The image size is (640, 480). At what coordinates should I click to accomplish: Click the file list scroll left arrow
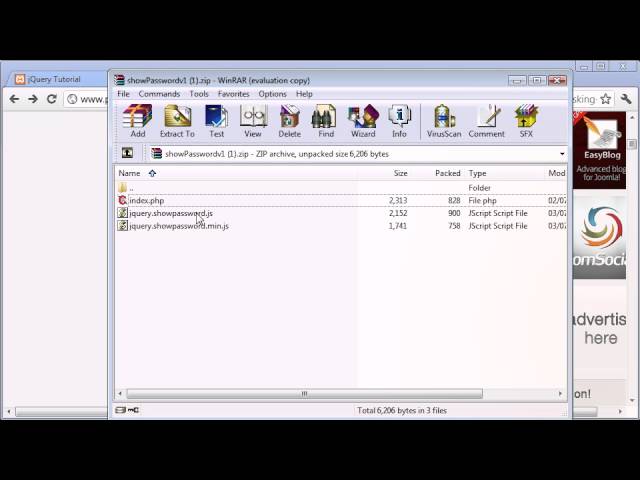click(x=120, y=393)
